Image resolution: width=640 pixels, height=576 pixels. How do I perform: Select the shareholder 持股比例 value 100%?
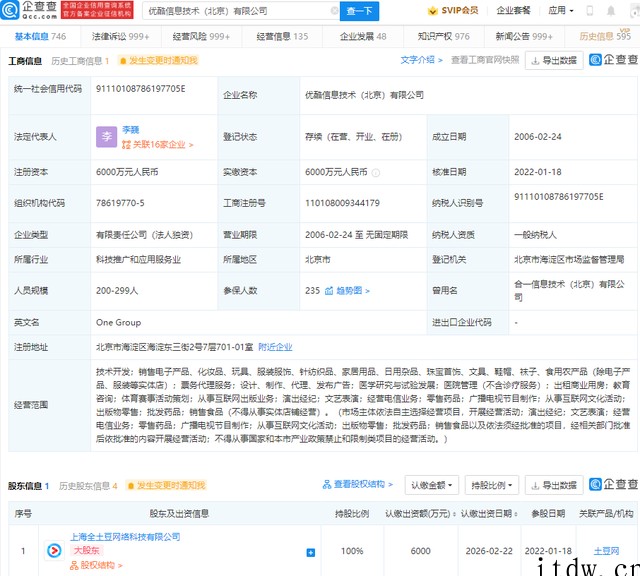pos(352,551)
